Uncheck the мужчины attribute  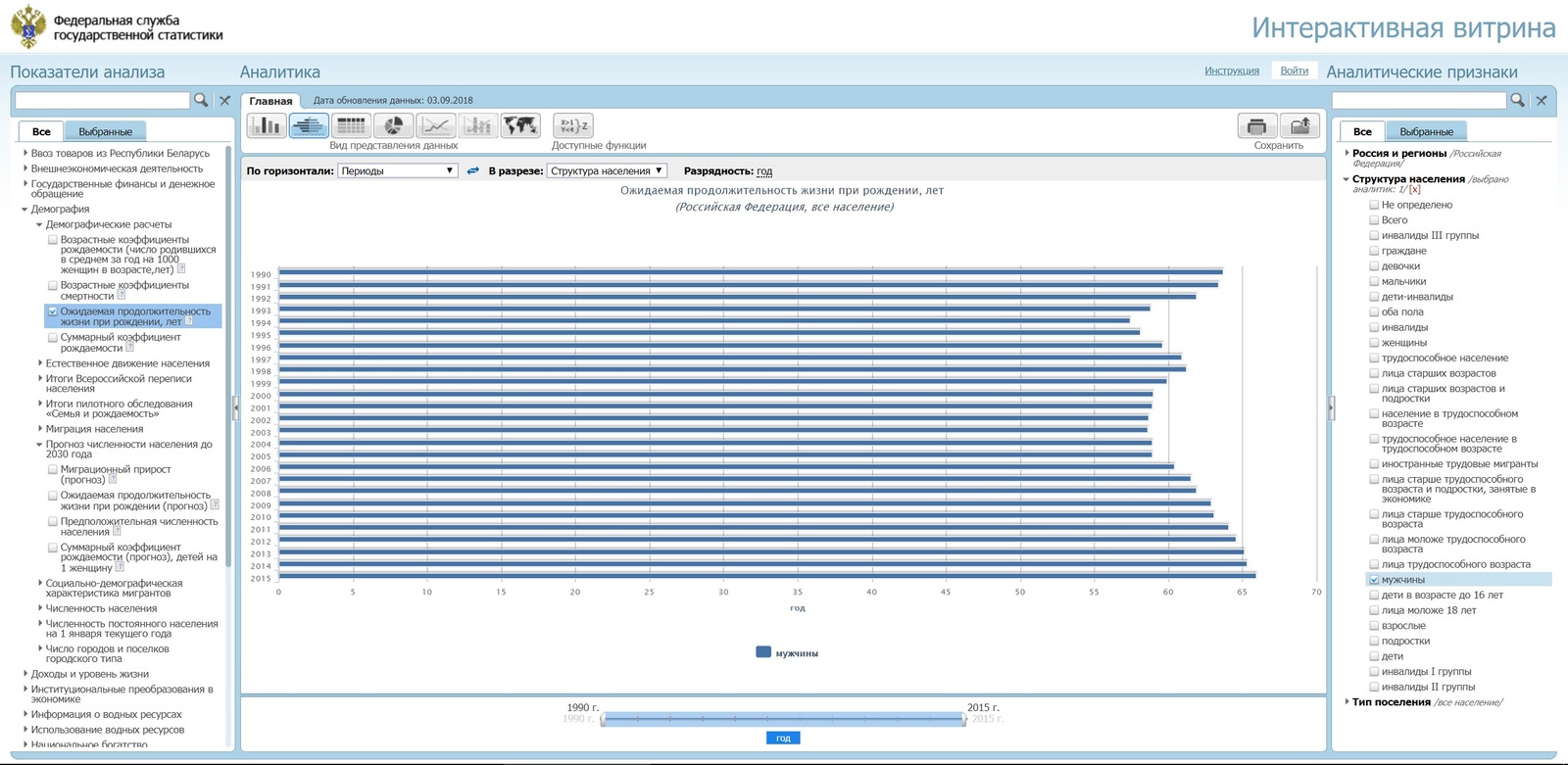click(x=1374, y=580)
